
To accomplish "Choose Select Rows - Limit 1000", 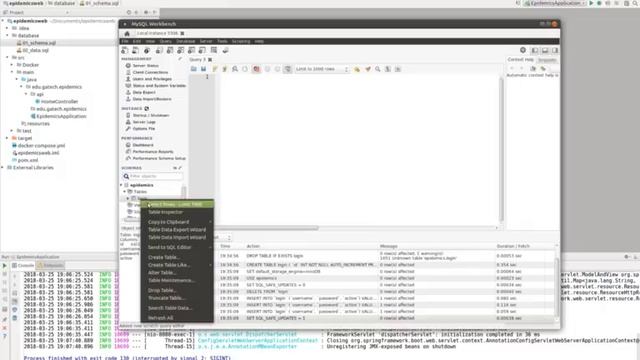I will (x=177, y=204).
